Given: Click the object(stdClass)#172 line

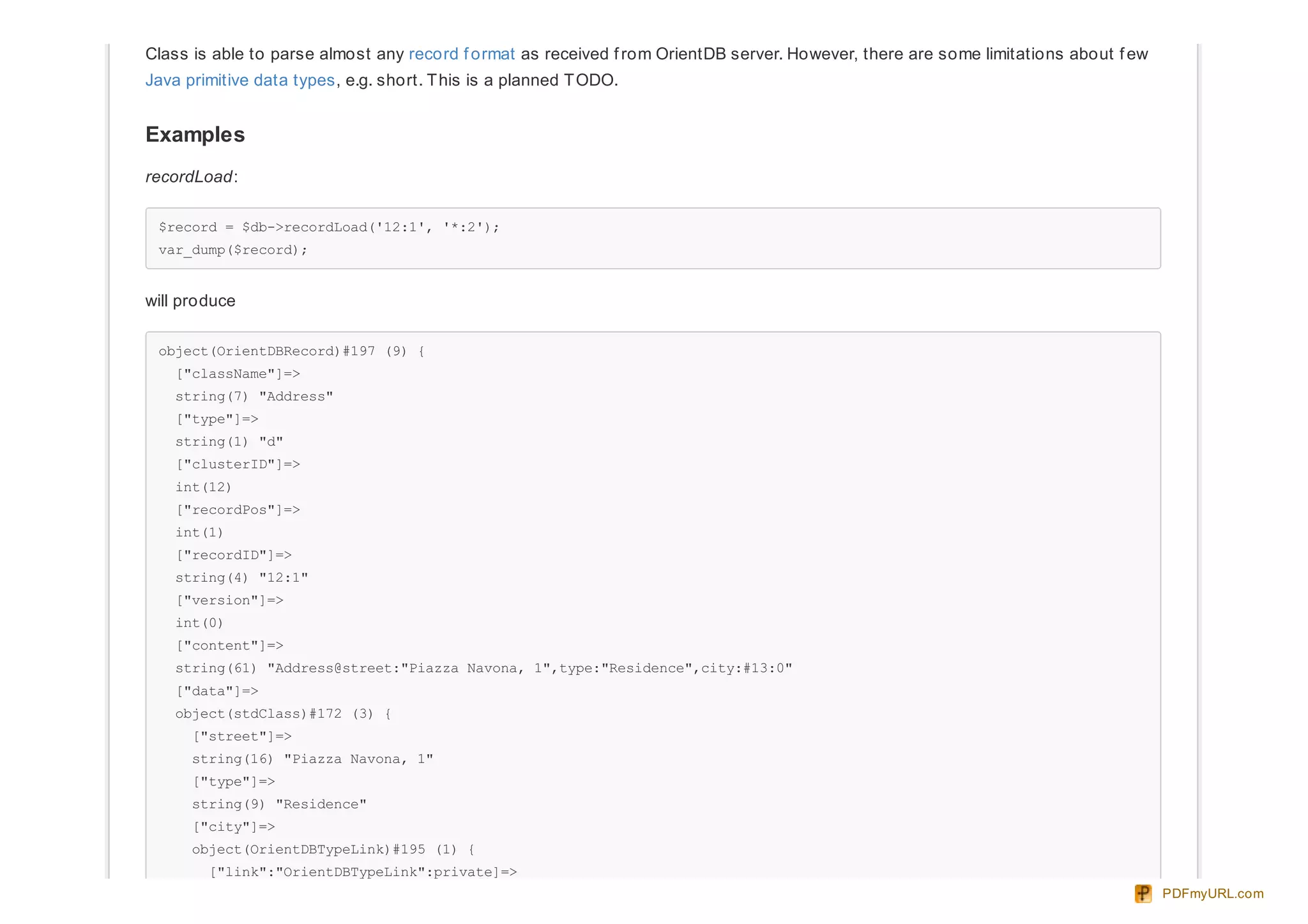Looking at the screenshot, I should click(283, 714).
